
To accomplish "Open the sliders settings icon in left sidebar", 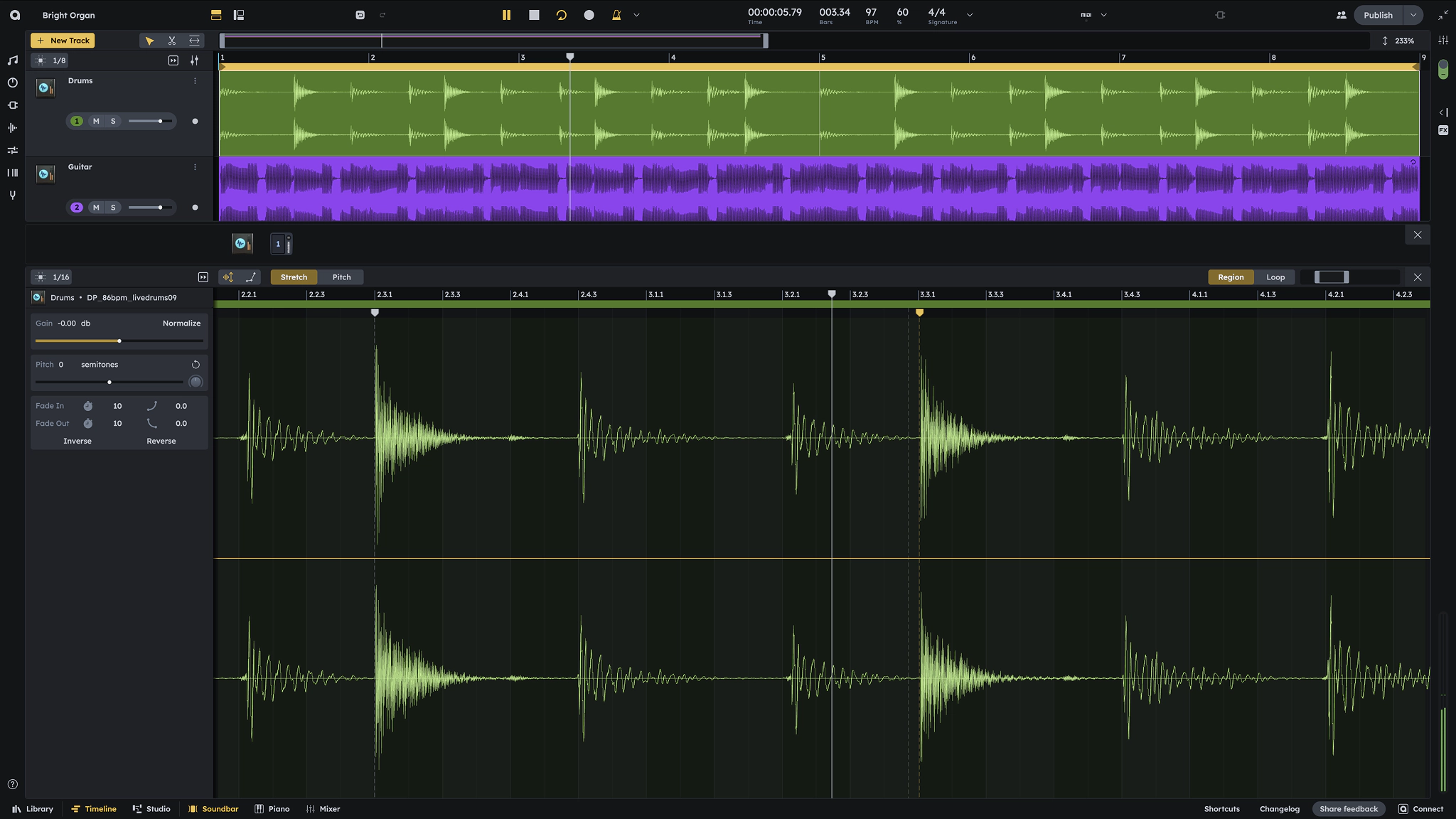I will click(x=12, y=150).
